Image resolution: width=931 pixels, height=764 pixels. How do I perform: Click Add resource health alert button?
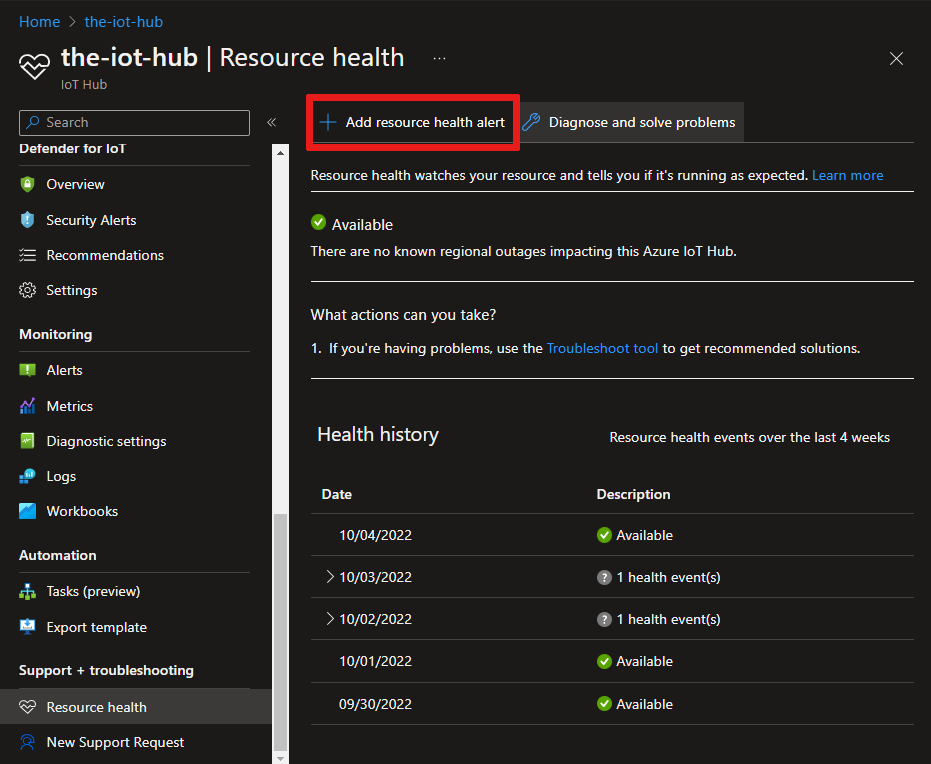[x=412, y=122]
